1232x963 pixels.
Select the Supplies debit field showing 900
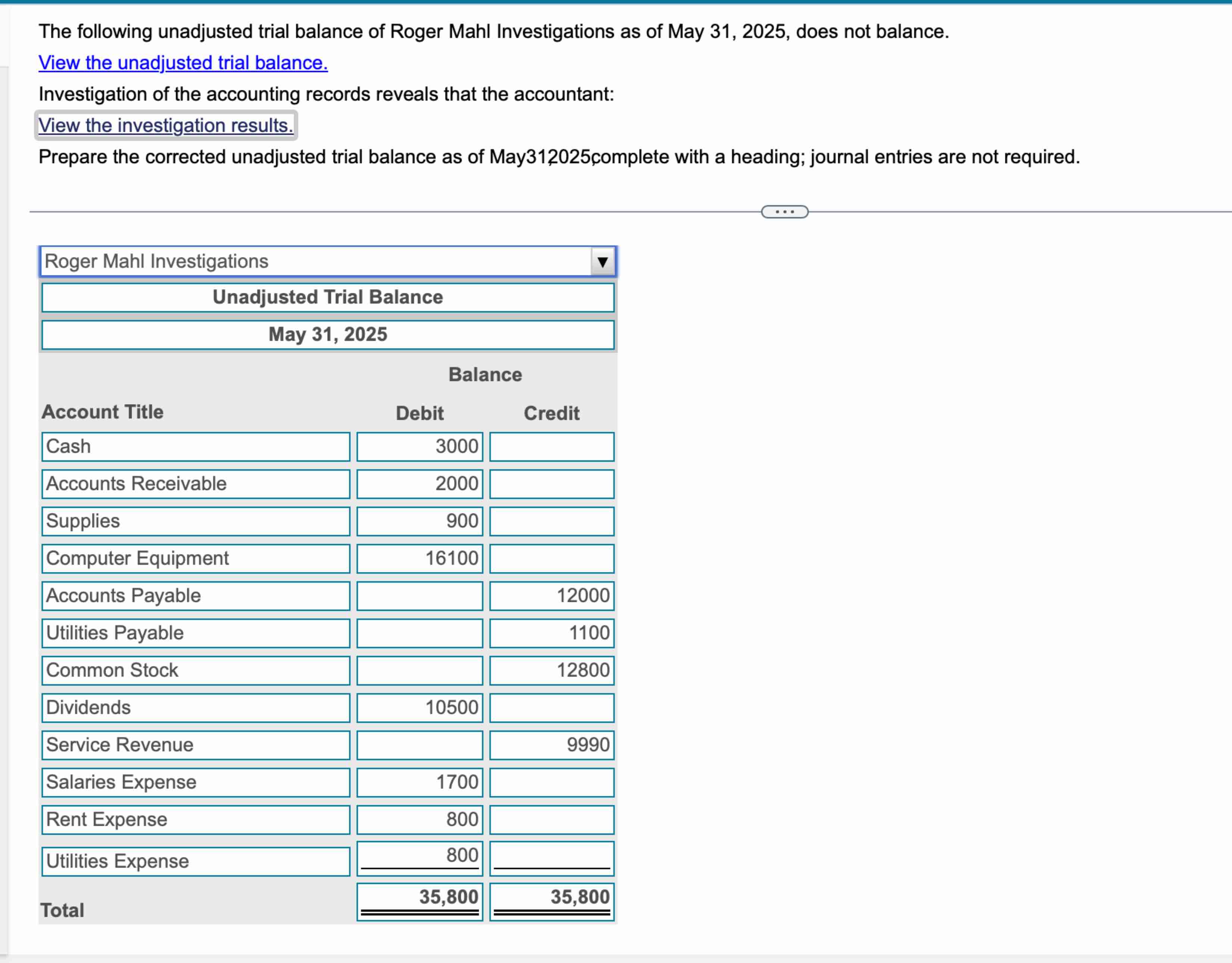pyautogui.click(x=419, y=521)
